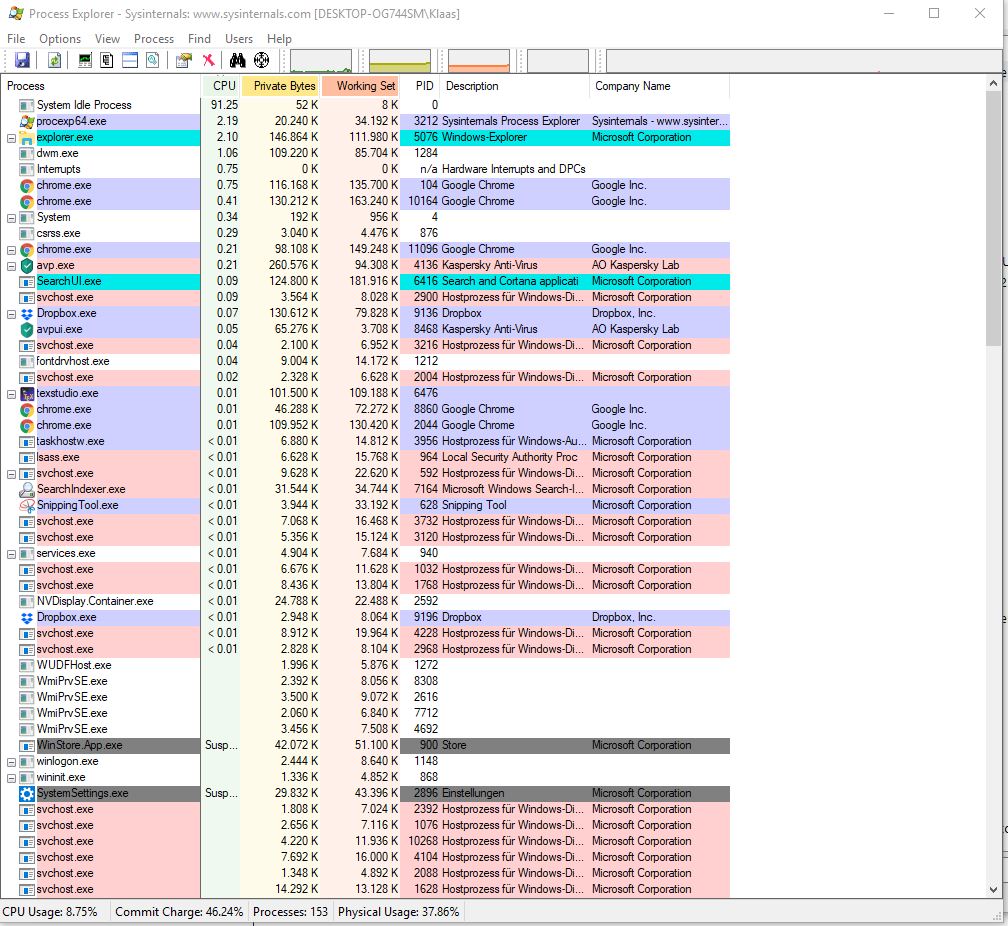Click the vertical scrollbar thumb
The width and height of the screenshot is (1008, 926).
(x=993, y=217)
